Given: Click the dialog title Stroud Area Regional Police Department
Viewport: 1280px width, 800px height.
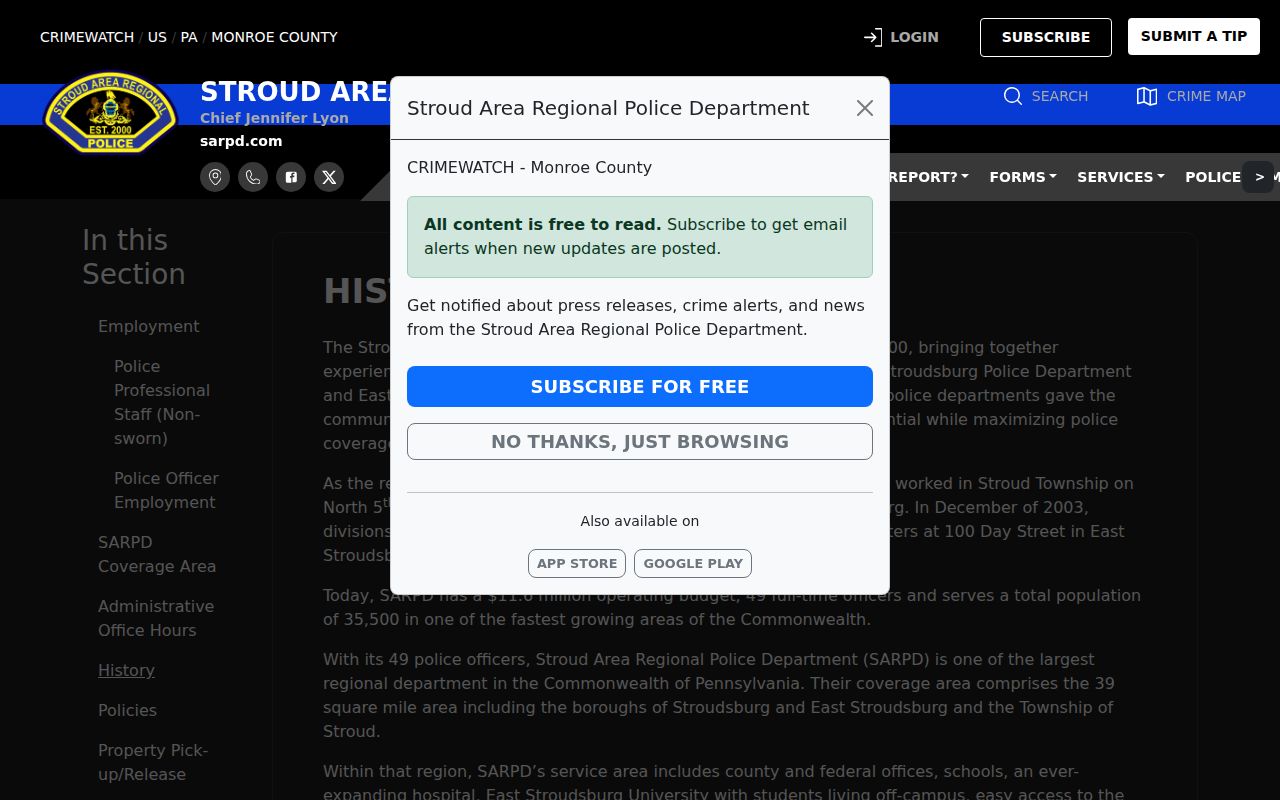Looking at the screenshot, I should click(x=608, y=108).
